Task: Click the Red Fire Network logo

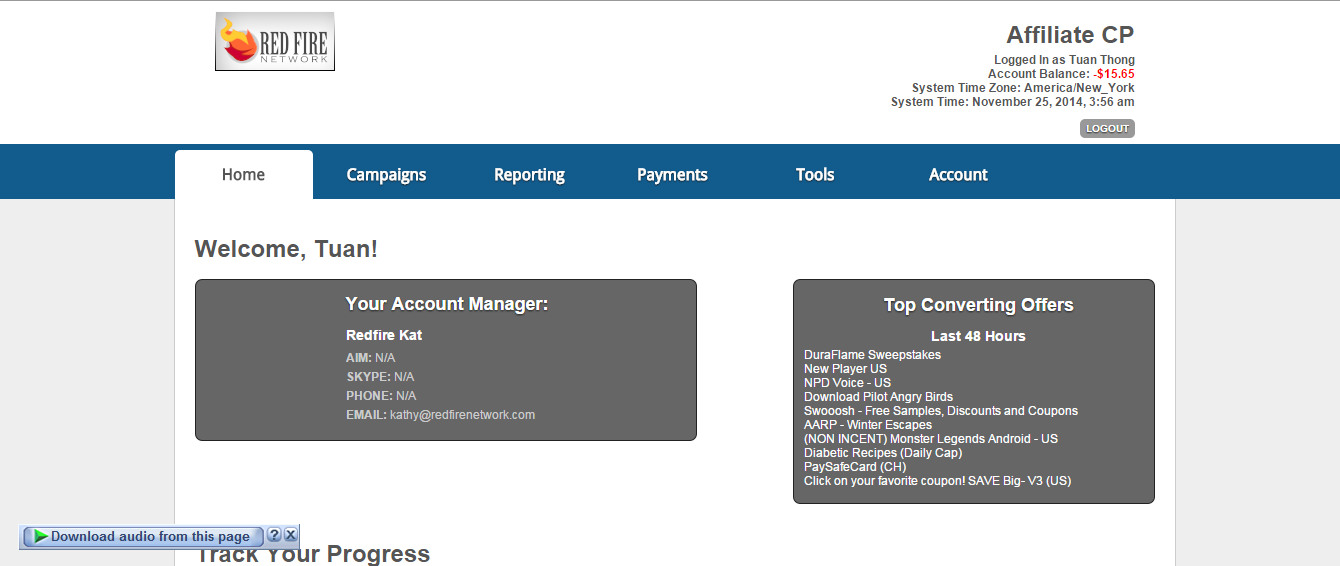Action: click(275, 41)
